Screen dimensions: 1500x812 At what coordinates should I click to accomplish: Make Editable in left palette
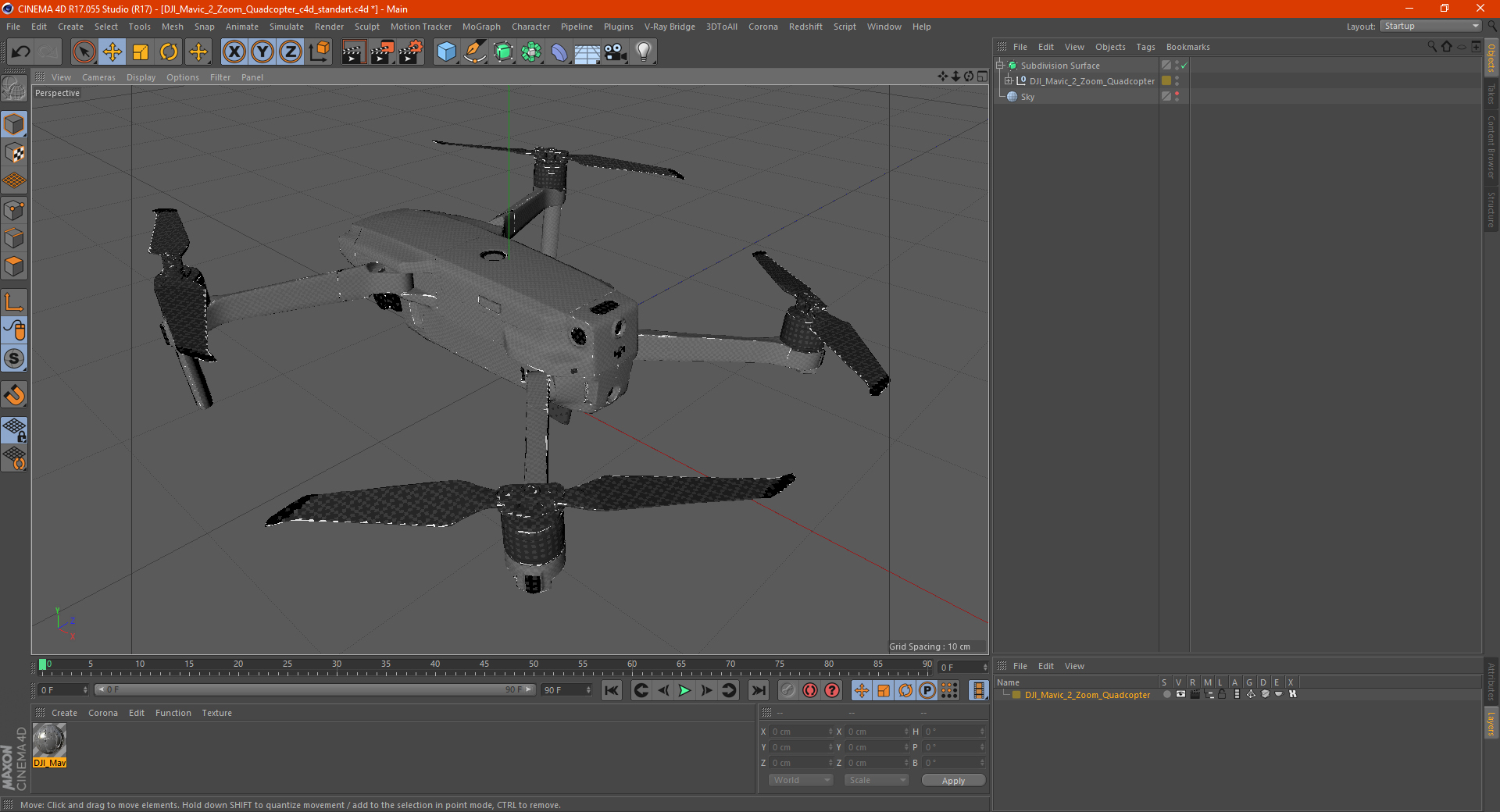coord(14,88)
